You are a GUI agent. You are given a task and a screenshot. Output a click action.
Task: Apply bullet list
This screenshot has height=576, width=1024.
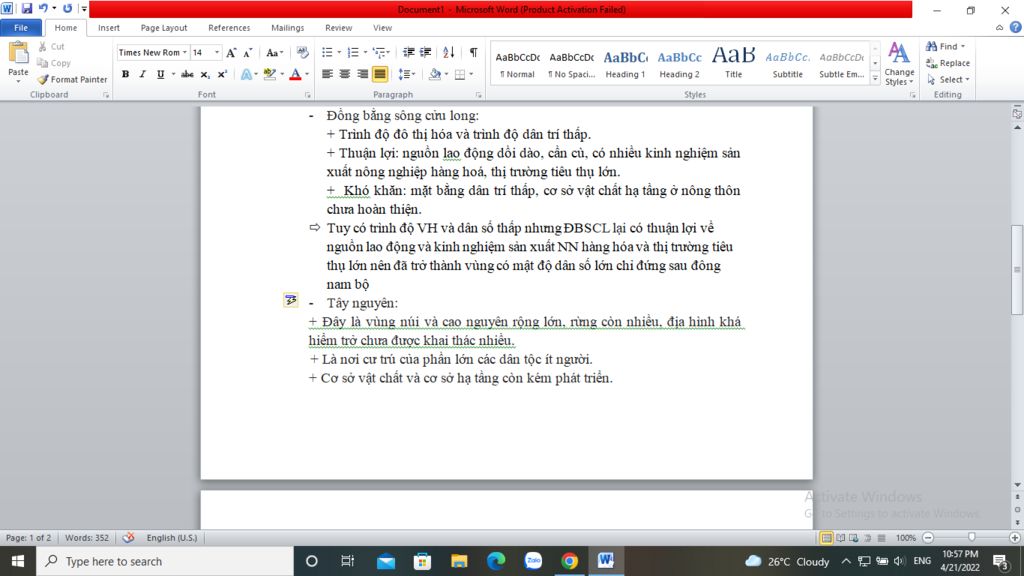pyautogui.click(x=327, y=52)
